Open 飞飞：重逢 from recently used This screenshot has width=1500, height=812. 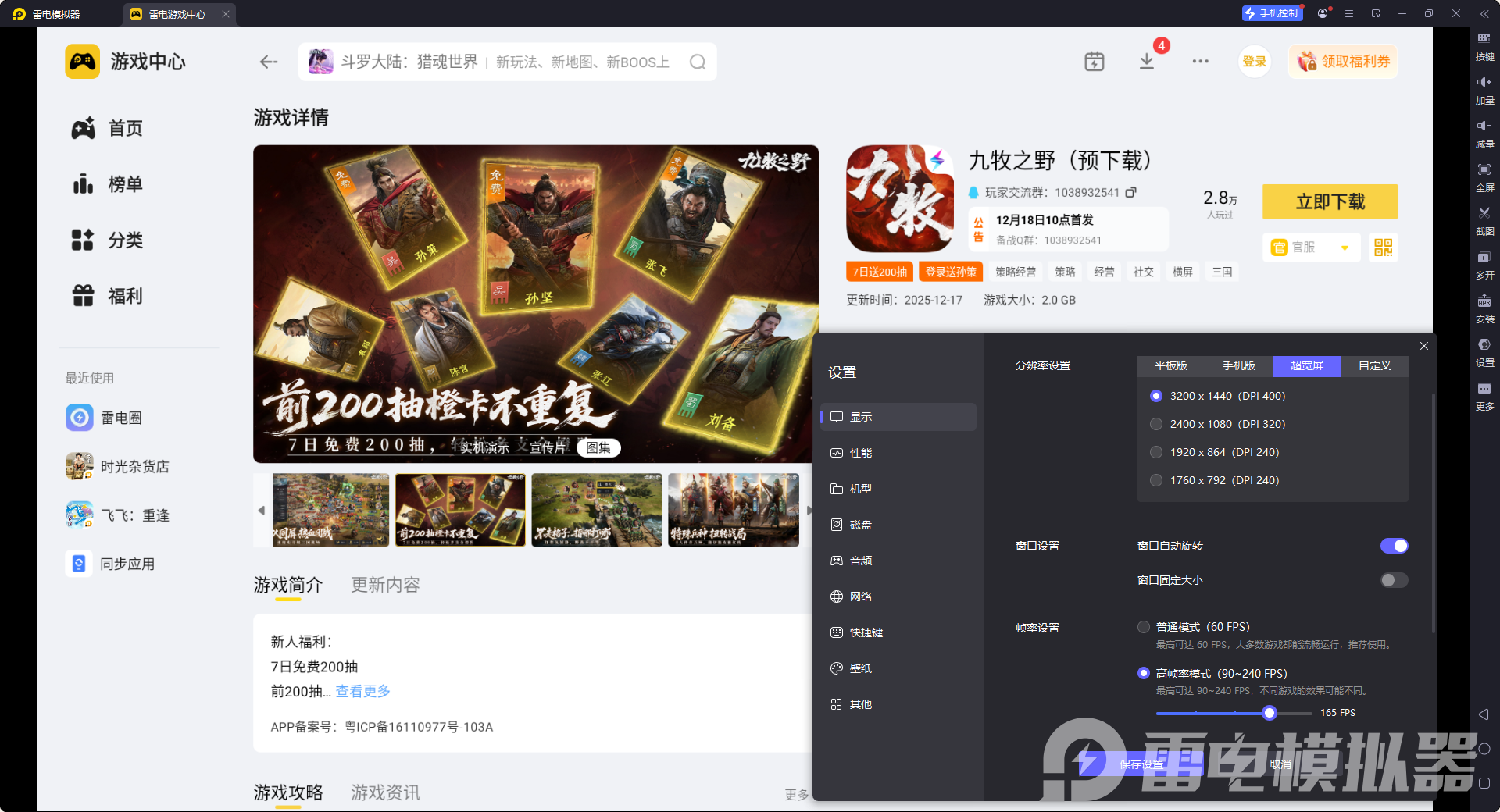117,515
